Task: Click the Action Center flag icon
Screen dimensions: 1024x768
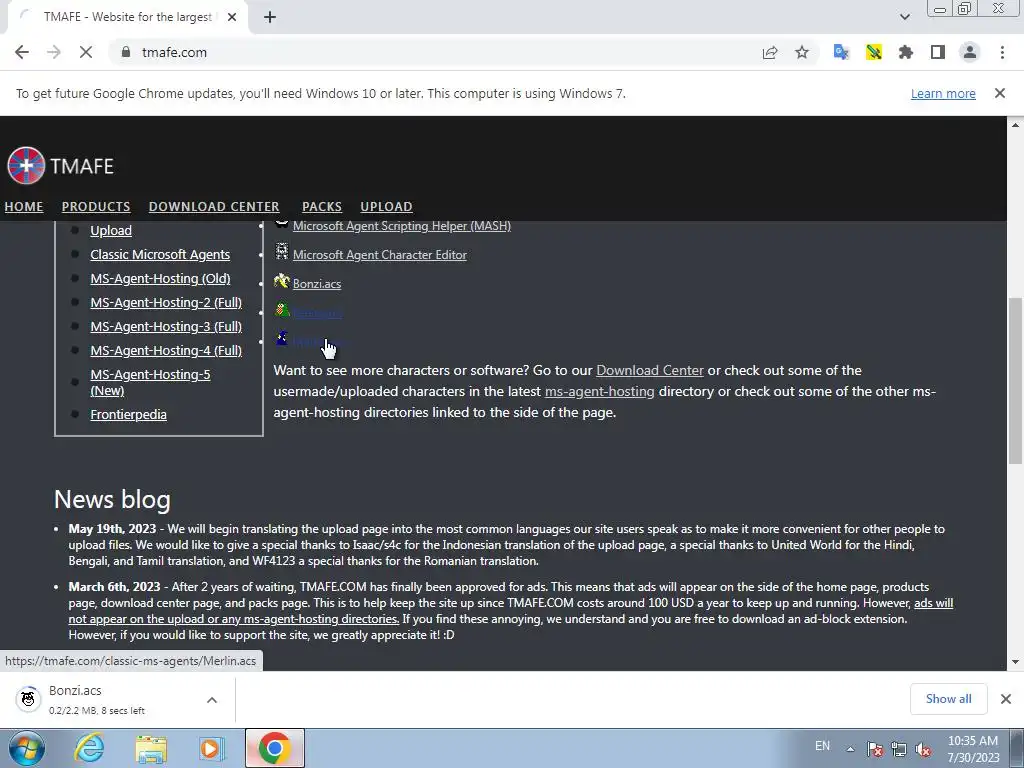Action: tap(875, 749)
